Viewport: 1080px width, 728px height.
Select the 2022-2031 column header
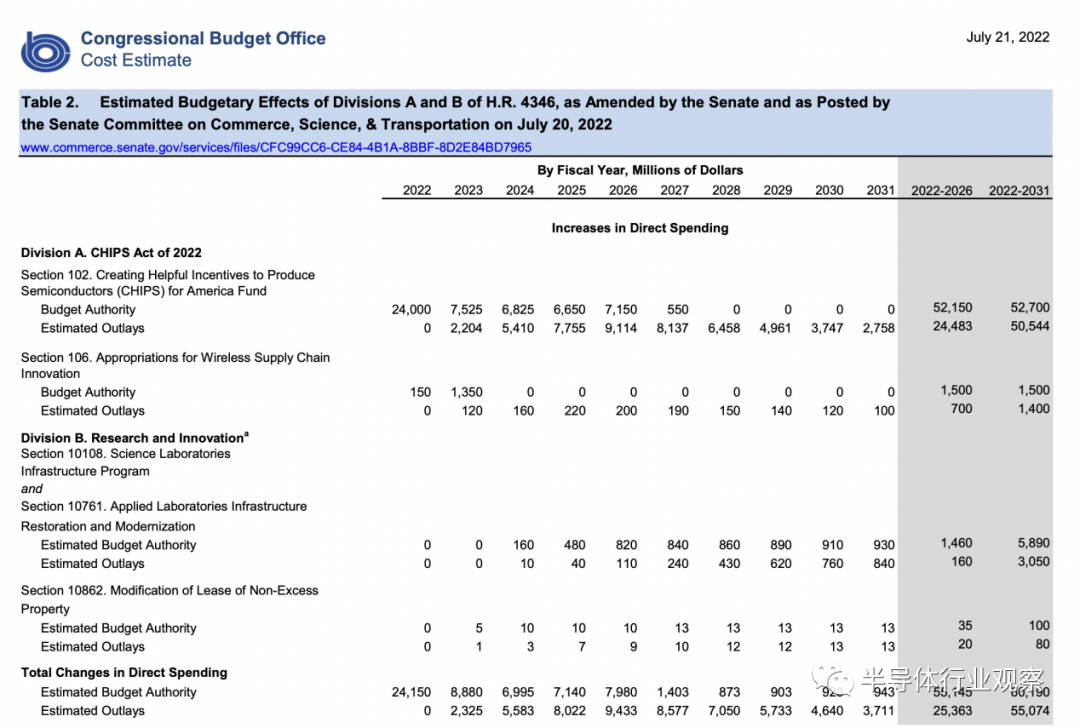[1019, 191]
